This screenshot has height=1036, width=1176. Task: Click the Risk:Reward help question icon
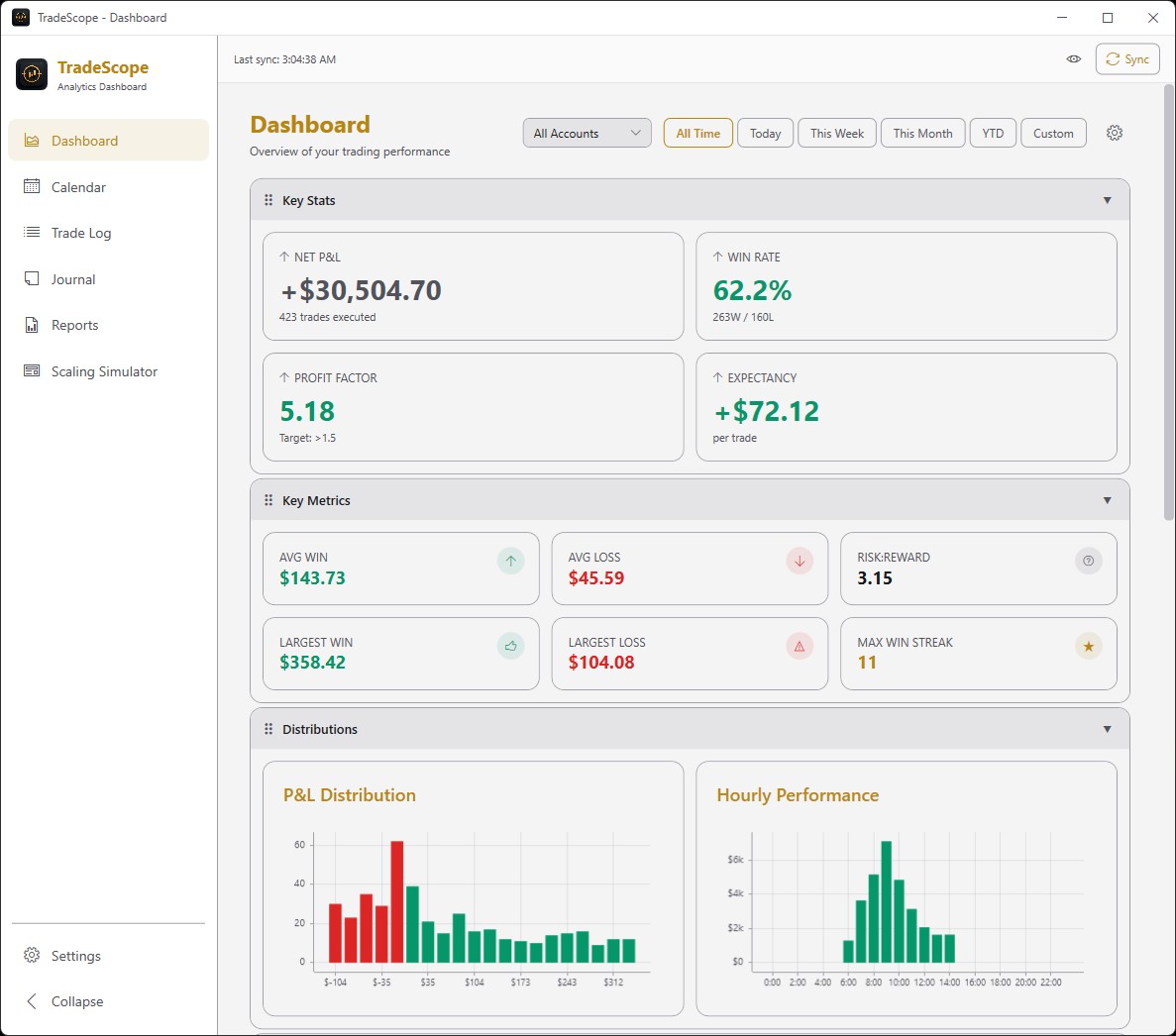click(x=1088, y=562)
